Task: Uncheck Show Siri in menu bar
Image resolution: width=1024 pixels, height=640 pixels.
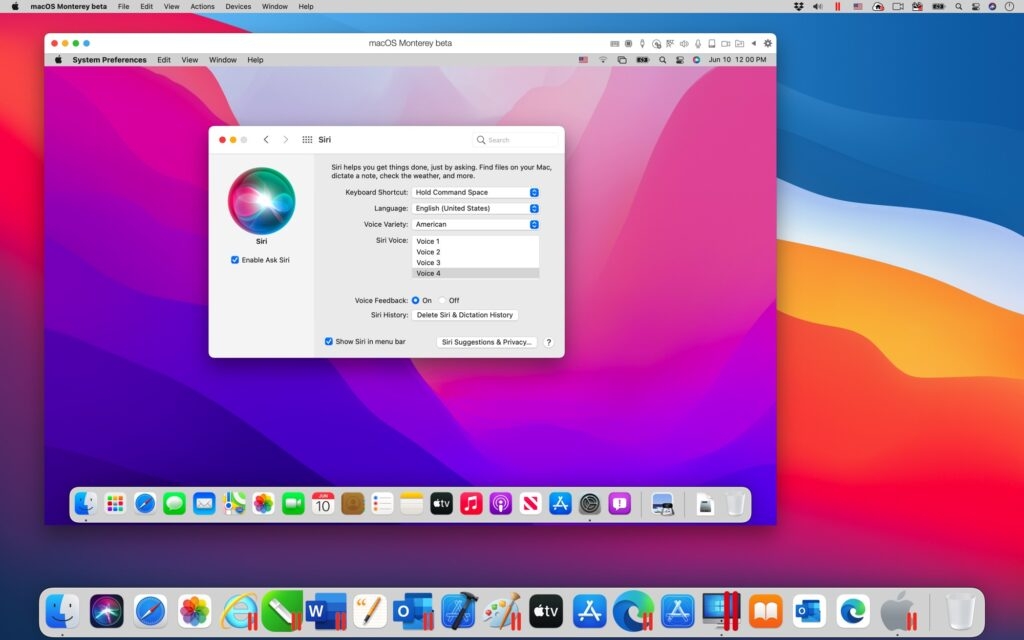Action: [x=329, y=341]
